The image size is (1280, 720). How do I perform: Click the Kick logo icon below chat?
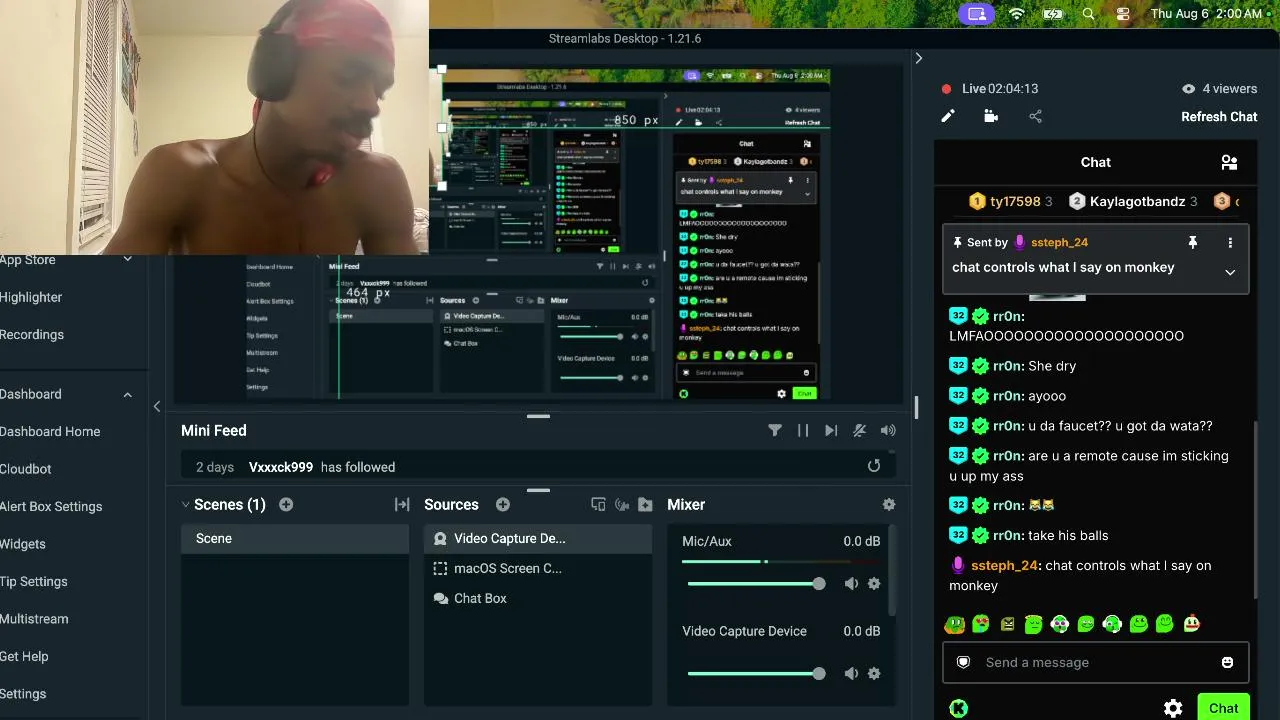[958, 708]
